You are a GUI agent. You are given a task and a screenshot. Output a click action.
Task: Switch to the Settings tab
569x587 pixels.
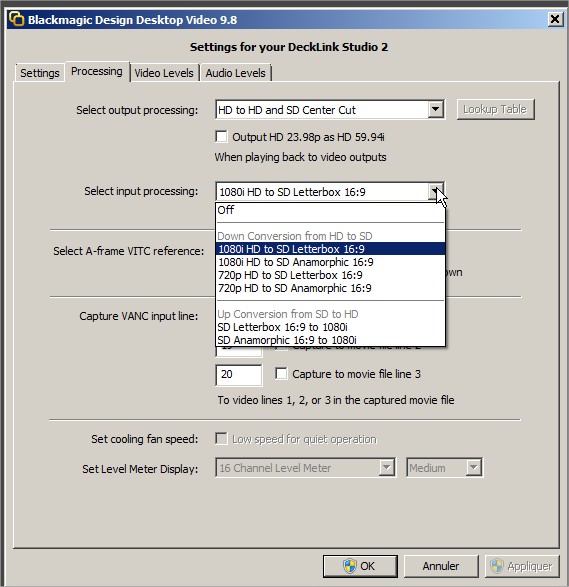coord(40,73)
